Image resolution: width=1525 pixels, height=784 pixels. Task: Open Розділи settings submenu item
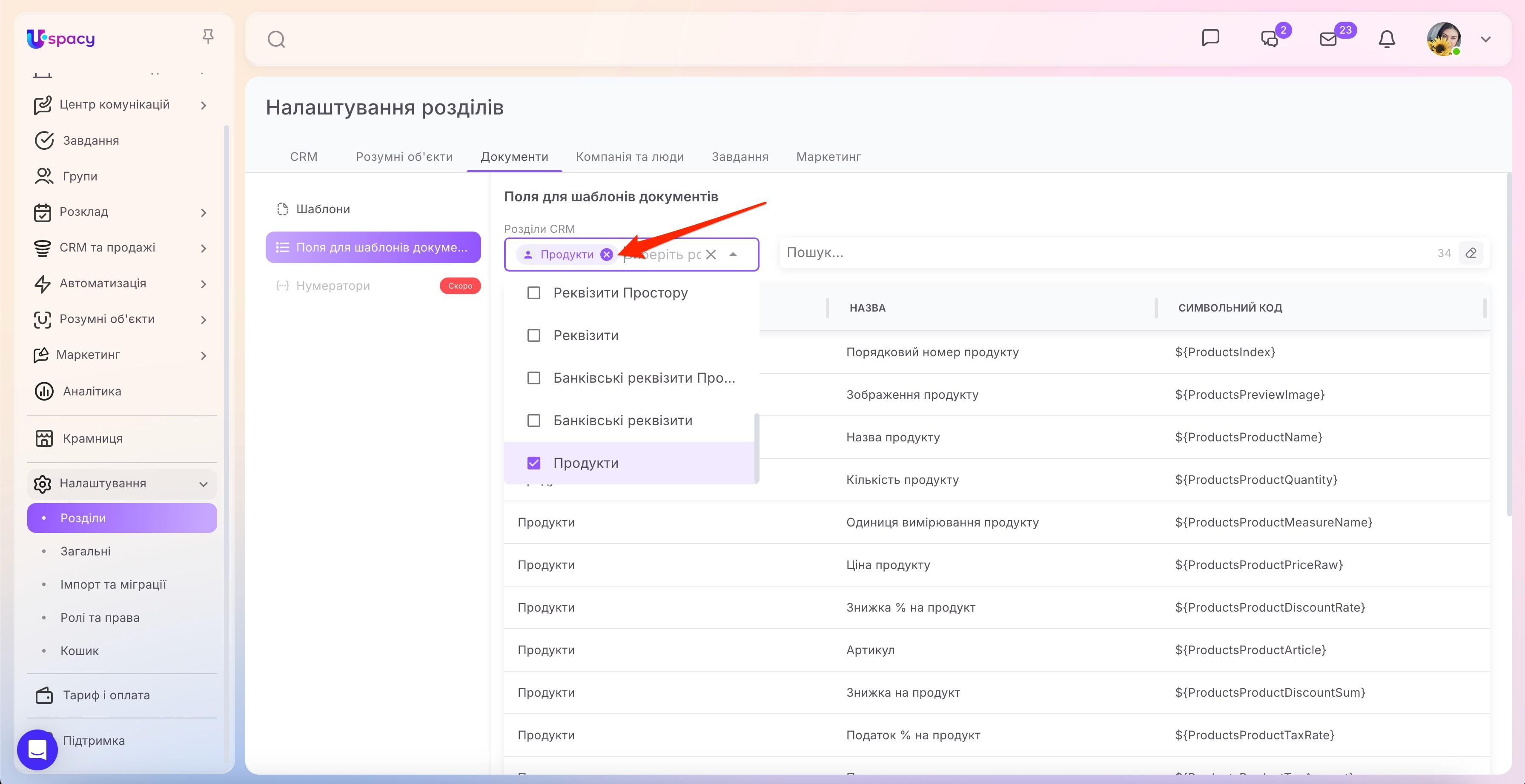122,518
